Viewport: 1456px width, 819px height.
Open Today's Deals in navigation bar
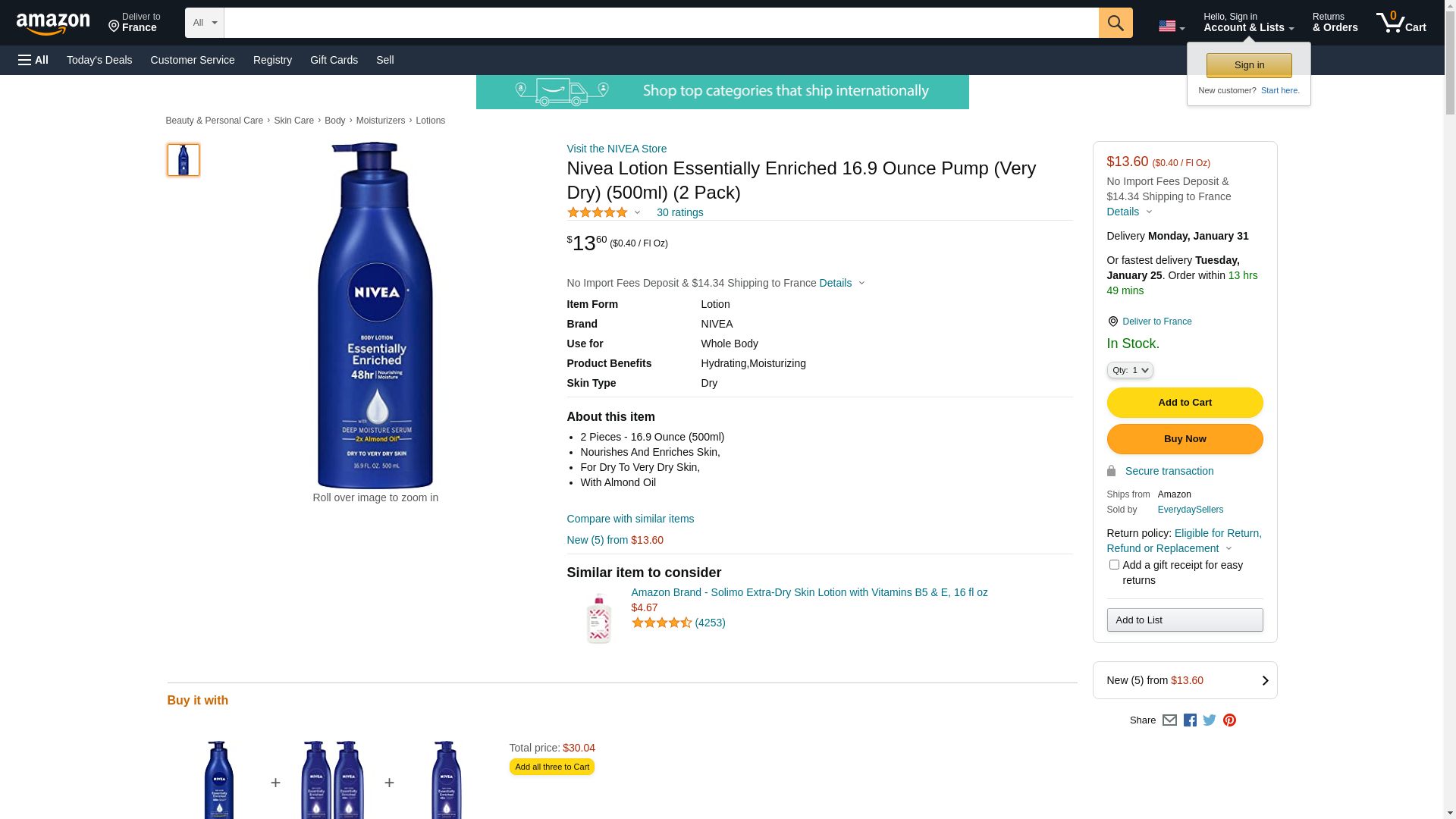pyautogui.click(x=99, y=60)
